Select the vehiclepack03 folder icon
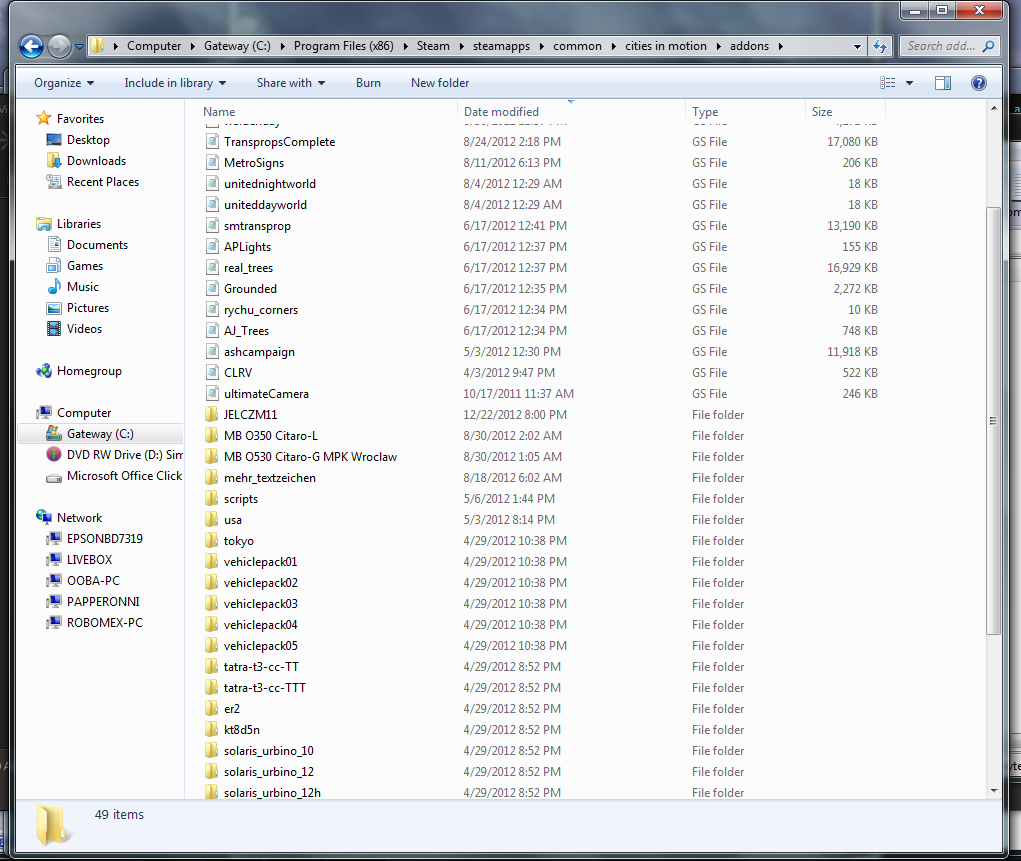 (x=212, y=604)
